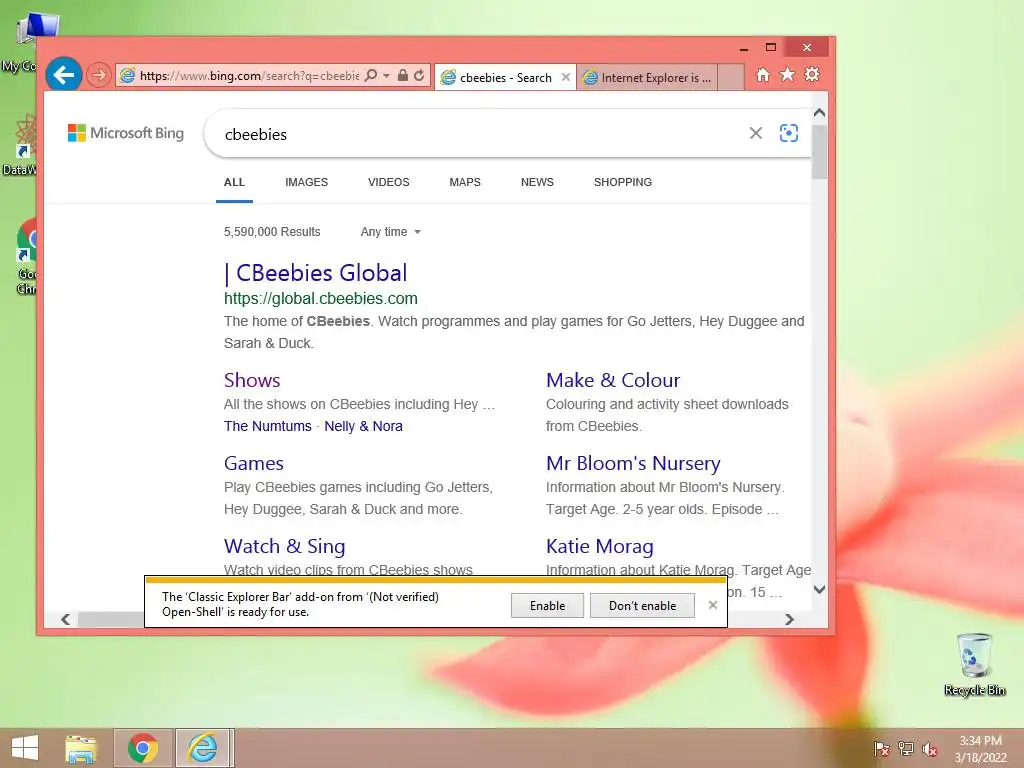1024x768 pixels.
Task: Open Favorites with the star icon
Action: pyautogui.click(x=788, y=74)
